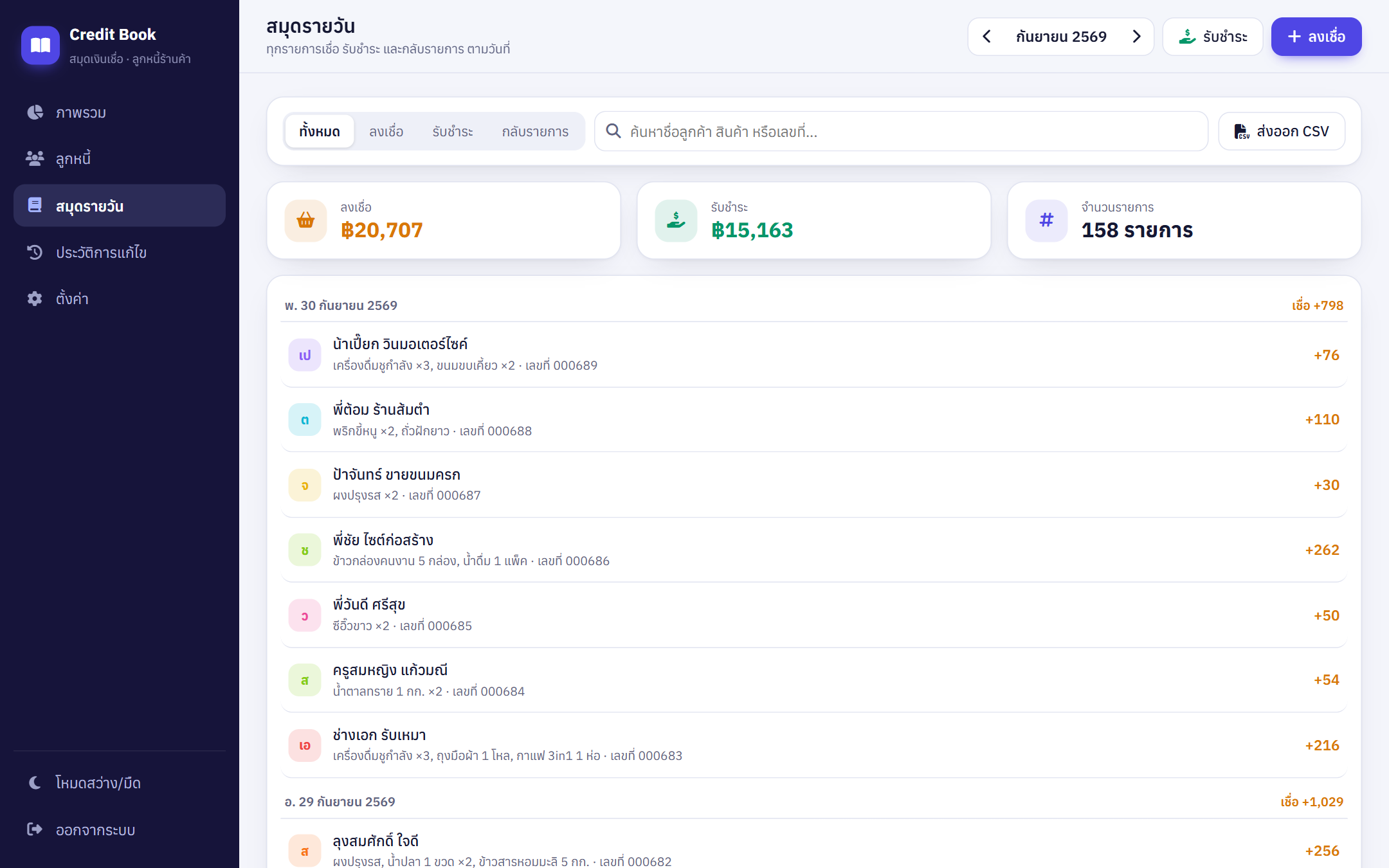Viewport: 1389px width, 868px height.
Task: Open entry ครูสมหญิง แก้วมณี
Action: (813, 680)
